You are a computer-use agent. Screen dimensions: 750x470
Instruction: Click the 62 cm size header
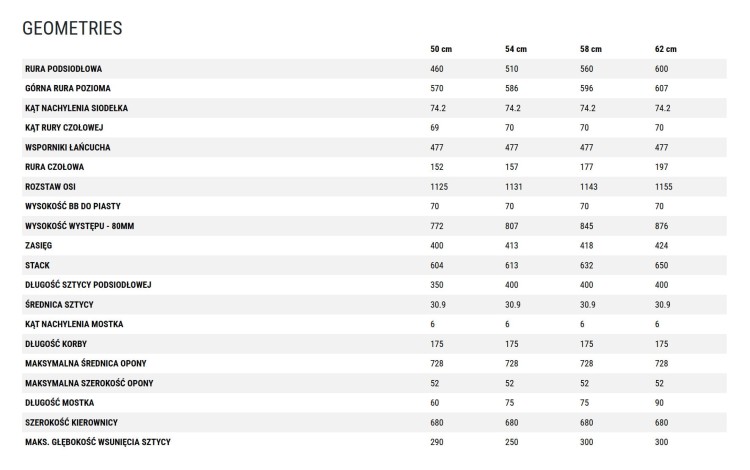click(x=666, y=49)
